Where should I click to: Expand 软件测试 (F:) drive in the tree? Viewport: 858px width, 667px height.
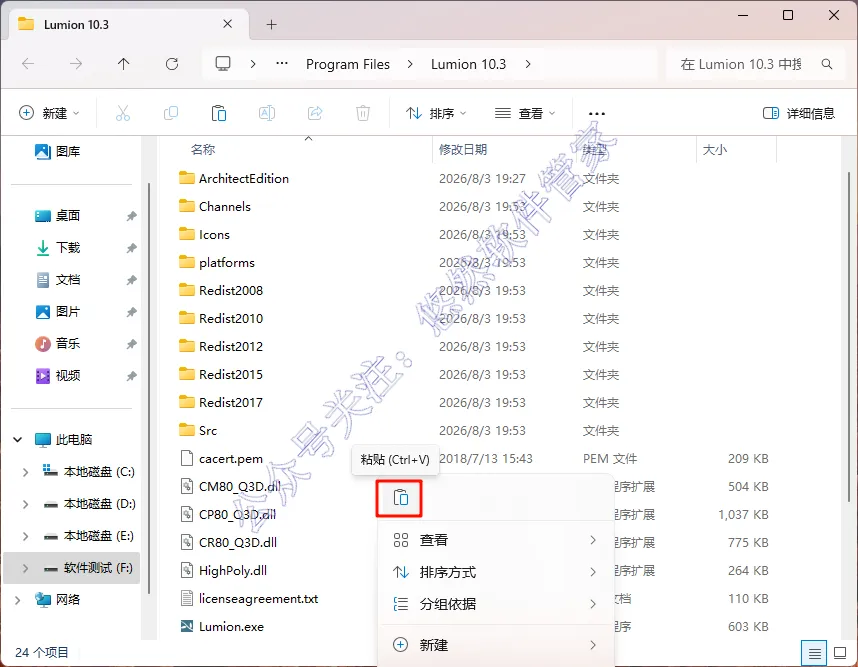pyautogui.click(x=25, y=568)
